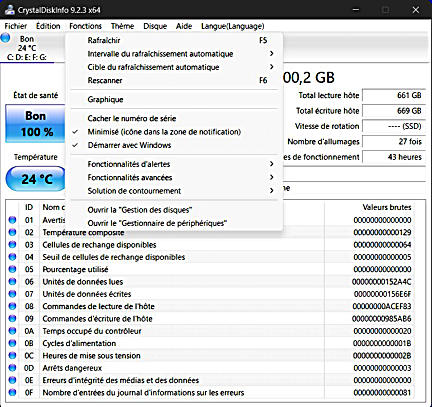Click the status orb for Temps occupé du contrôleur
The image size is (432, 407).
(12, 331)
